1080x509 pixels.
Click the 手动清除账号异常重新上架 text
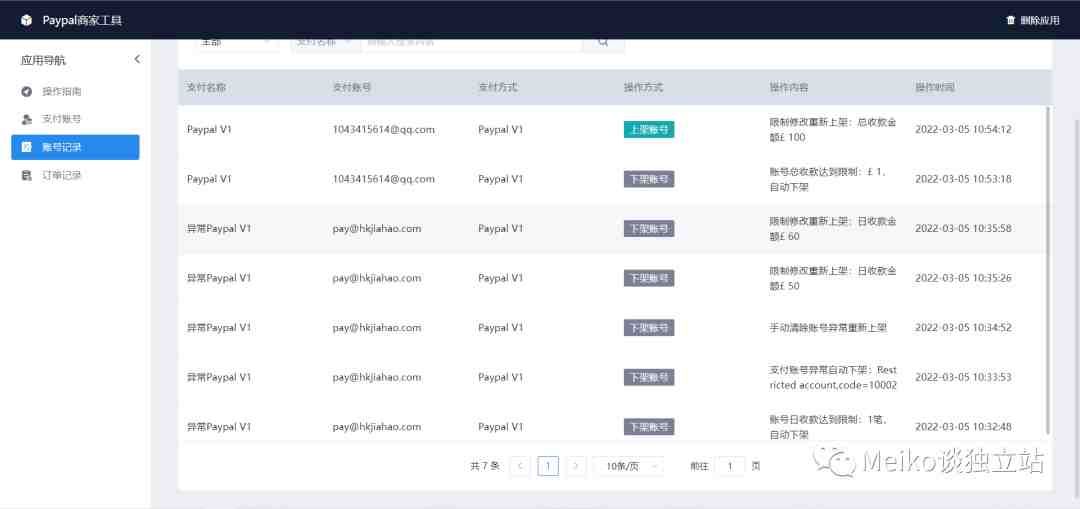coord(828,328)
